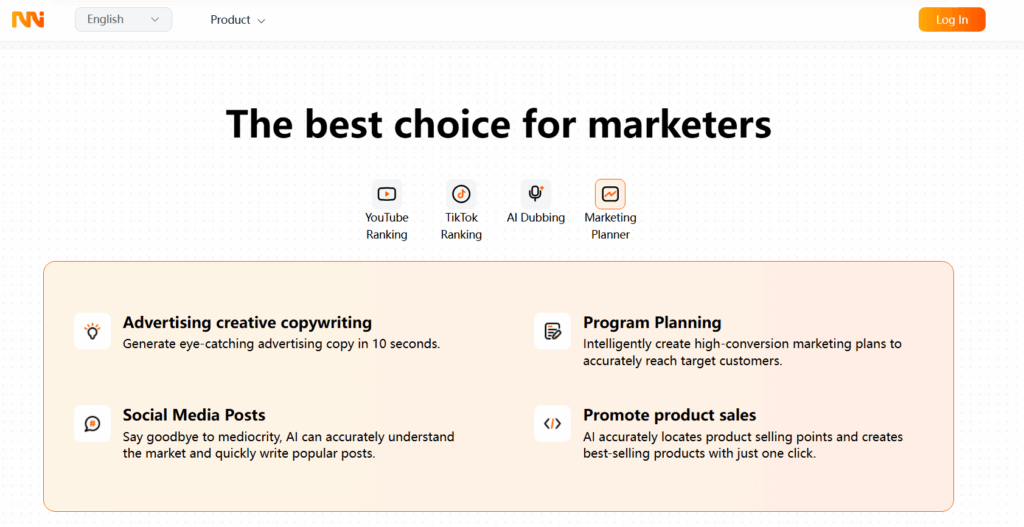Select the Marketing Planner chart icon
1024x527 pixels.
point(610,194)
